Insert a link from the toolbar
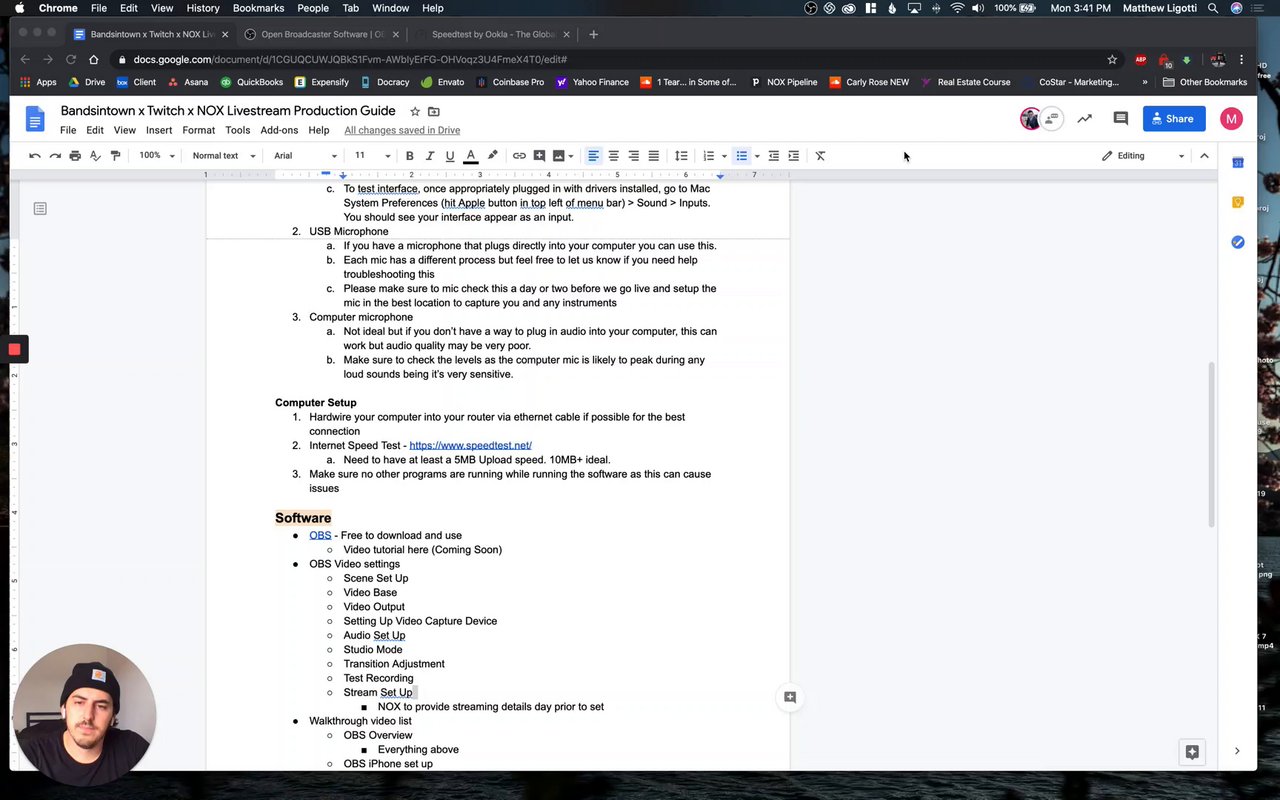Viewport: 1280px width, 800px height. tap(519, 156)
